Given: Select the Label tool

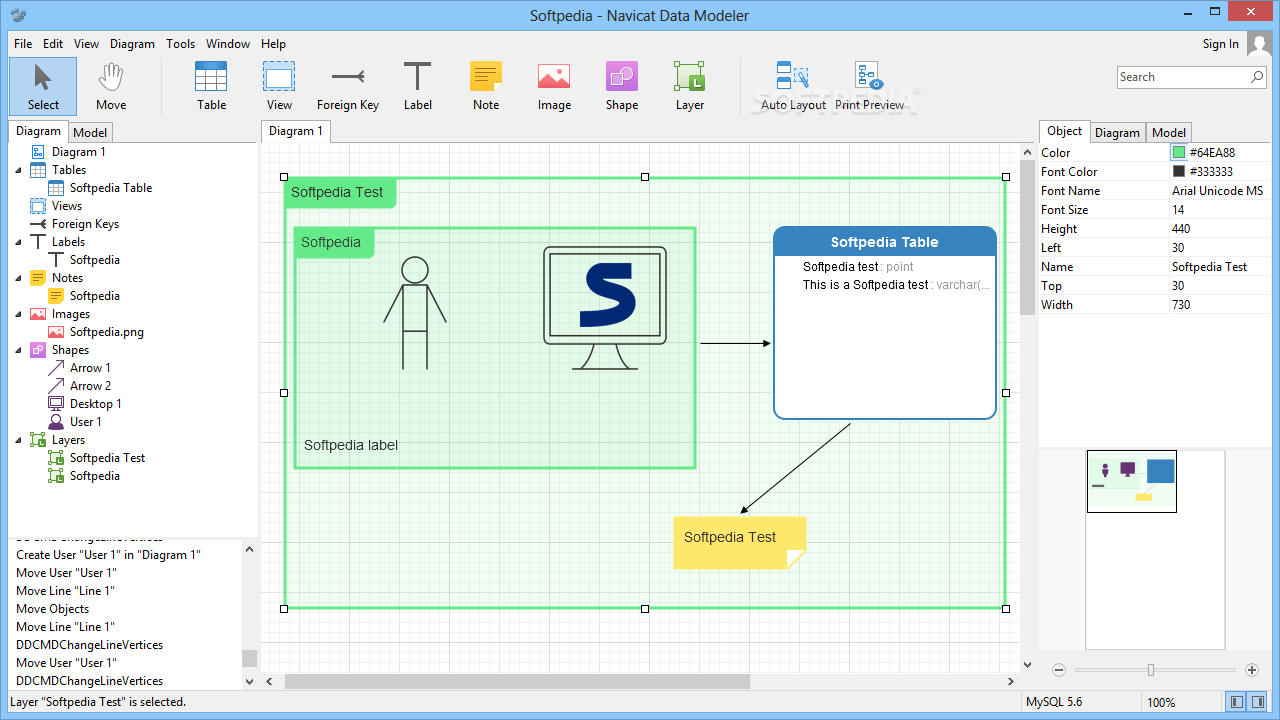Looking at the screenshot, I should click(x=418, y=86).
